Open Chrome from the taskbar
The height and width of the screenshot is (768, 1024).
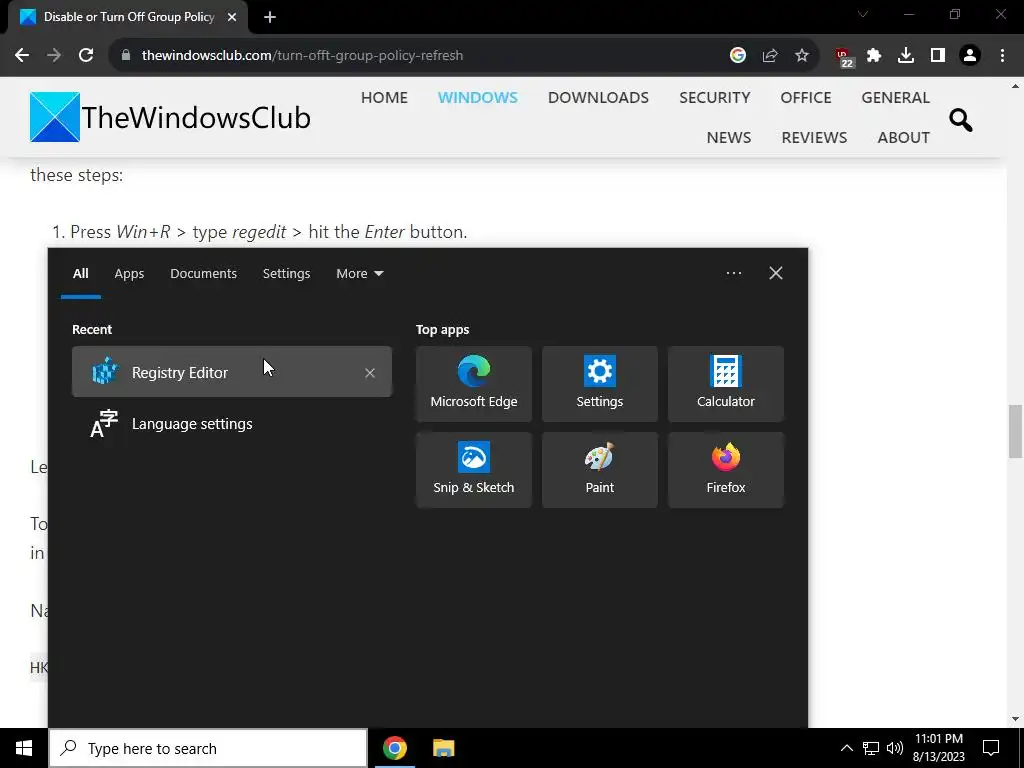tap(394, 748)
